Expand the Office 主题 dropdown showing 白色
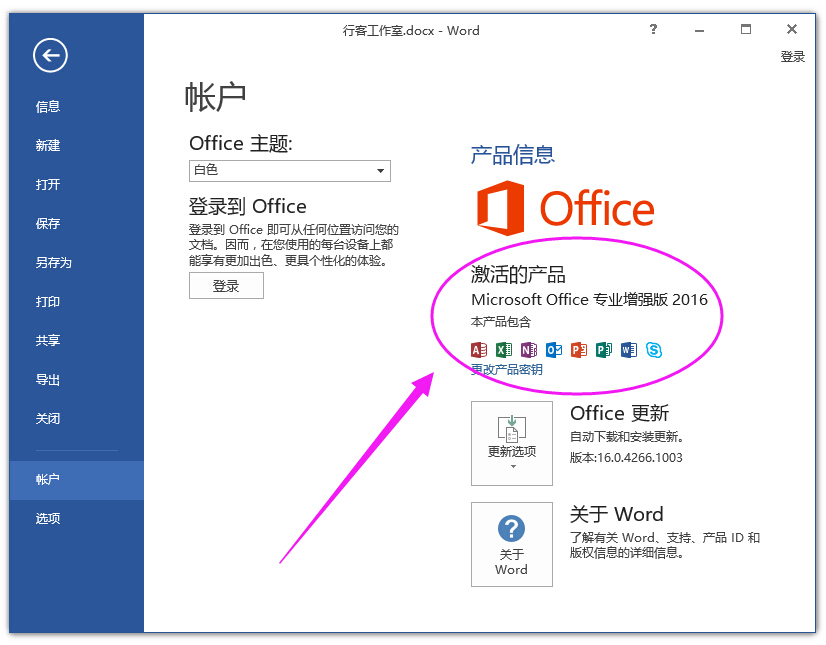 click(290, 171)
